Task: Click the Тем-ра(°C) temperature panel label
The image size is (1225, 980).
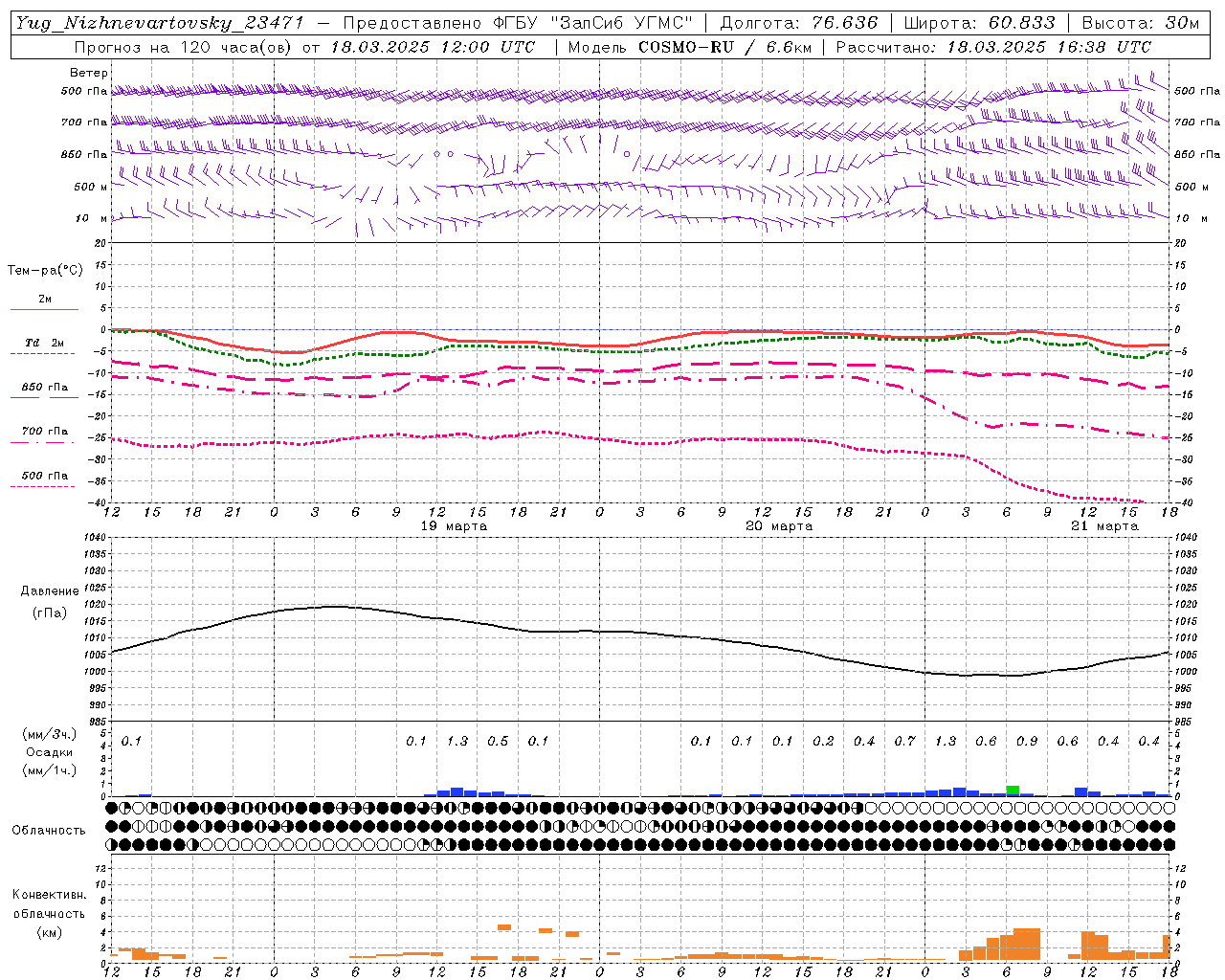Action: pos(45,270)
